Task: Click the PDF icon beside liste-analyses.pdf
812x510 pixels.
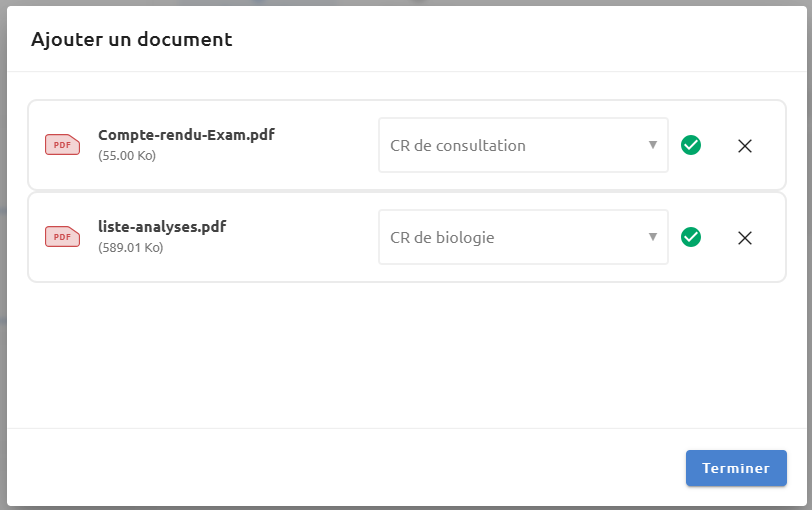Action: tap(63, 237)
